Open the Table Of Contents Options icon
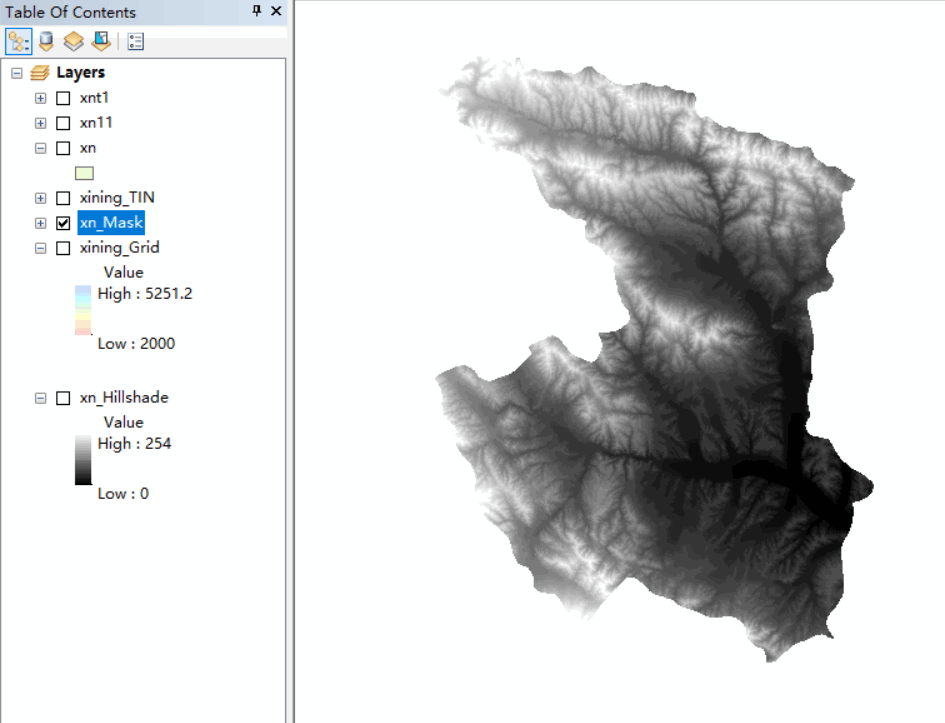The width and height of the screenshot is (945, 723). (136, 42)
